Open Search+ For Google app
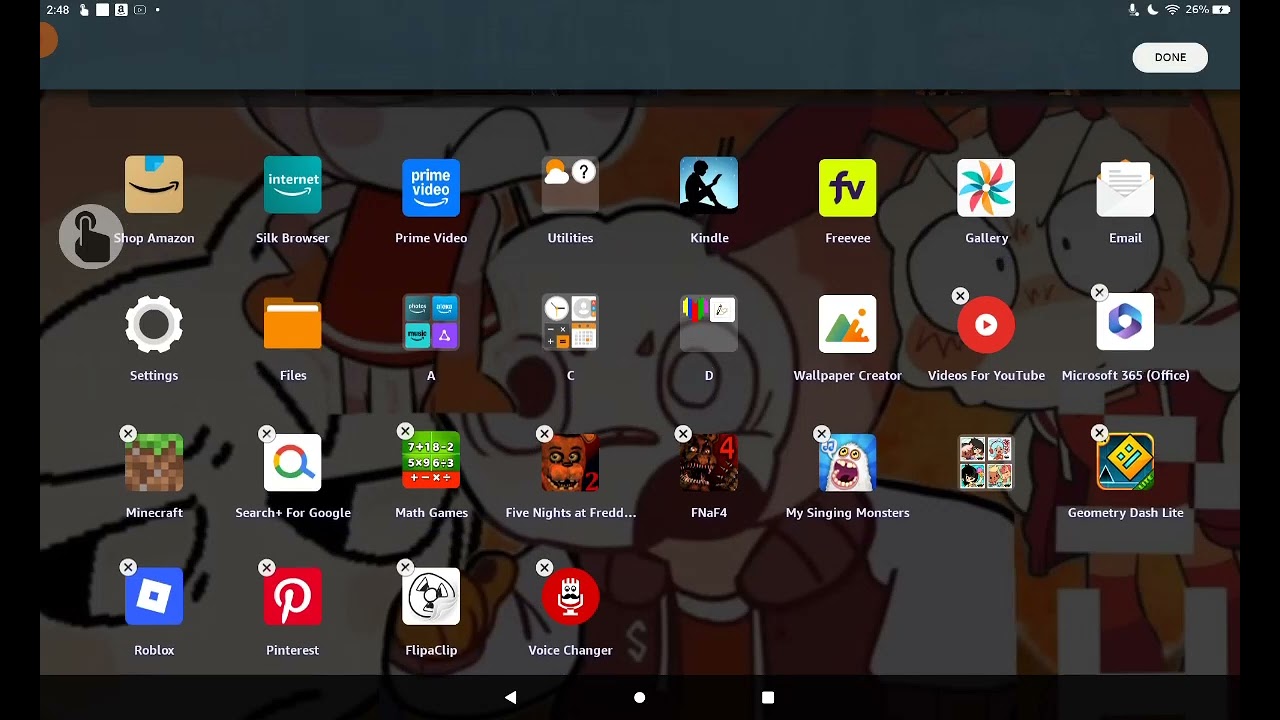This screenshot has height=720, width=1280. click(x=293, y=462)
